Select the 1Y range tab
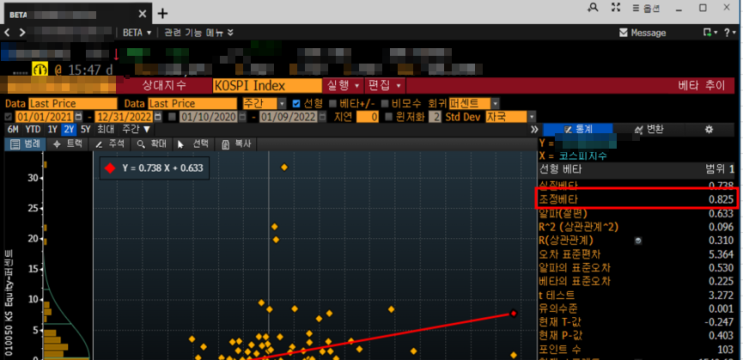This screenshot has height=360, width=743. coord(53,129)
